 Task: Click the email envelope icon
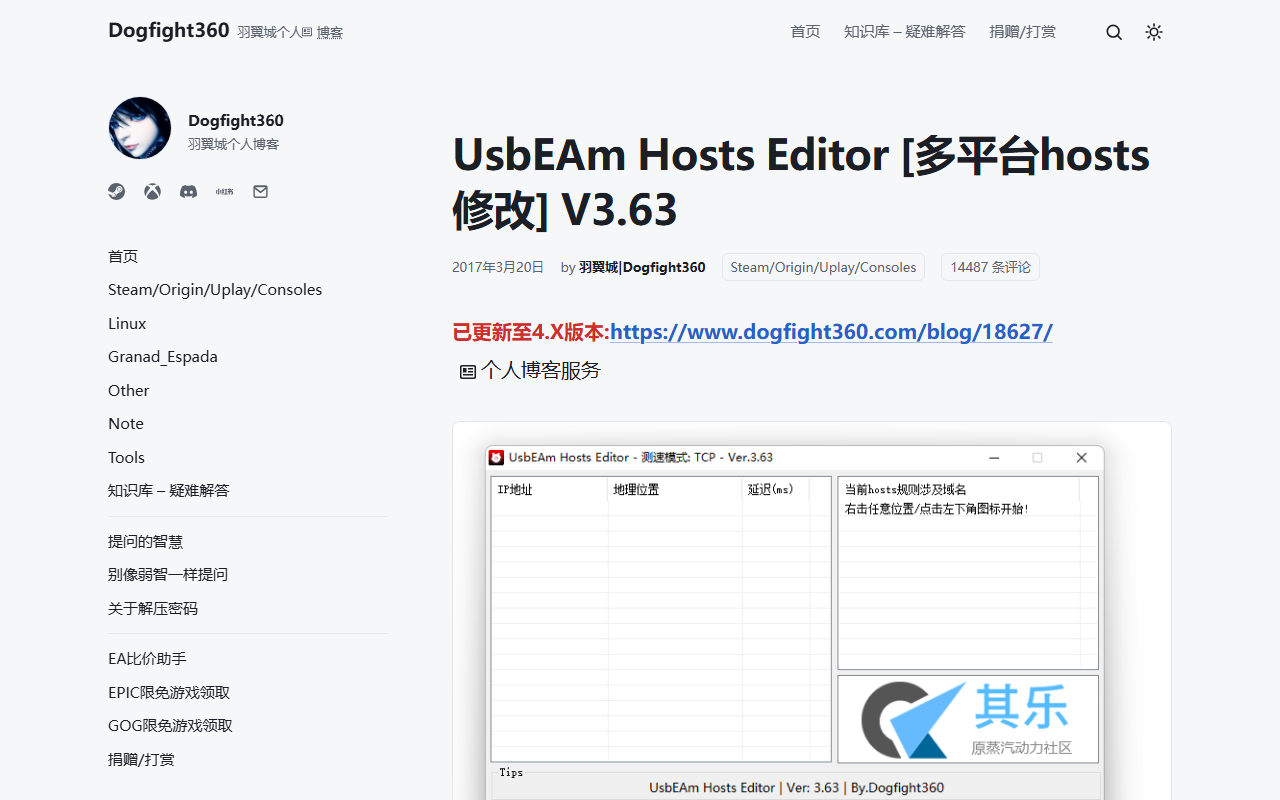tap(260, 191)
